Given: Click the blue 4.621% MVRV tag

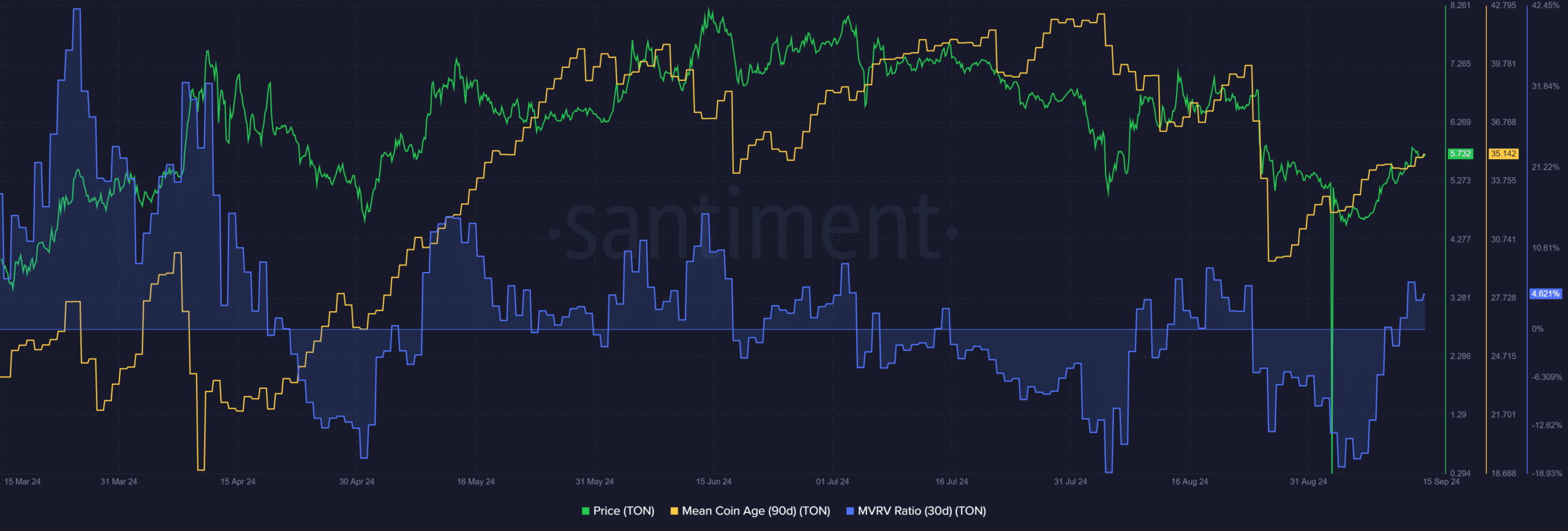Looking at the screenshot, I should coord(1545,294).
